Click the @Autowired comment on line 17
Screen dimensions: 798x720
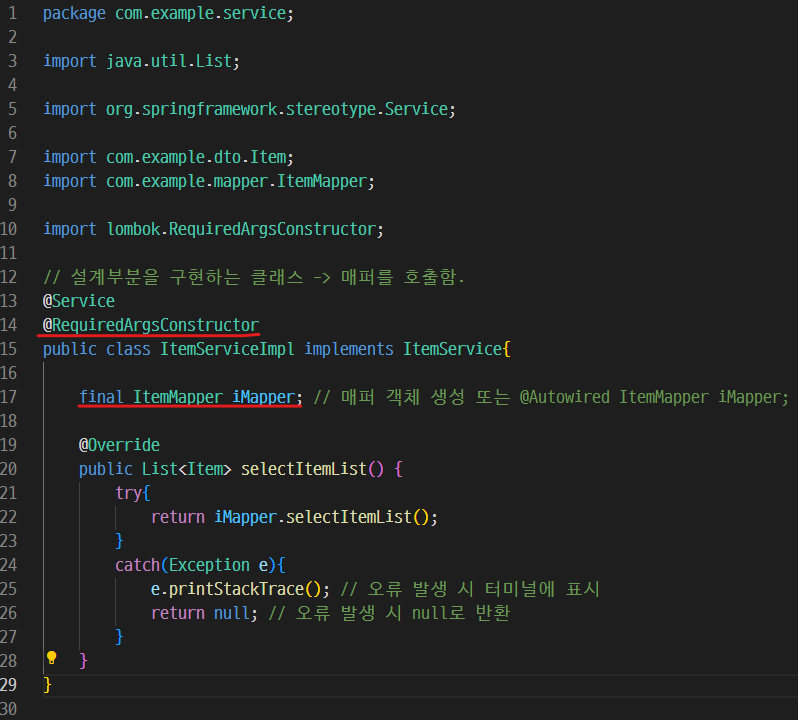click(552, 397)
